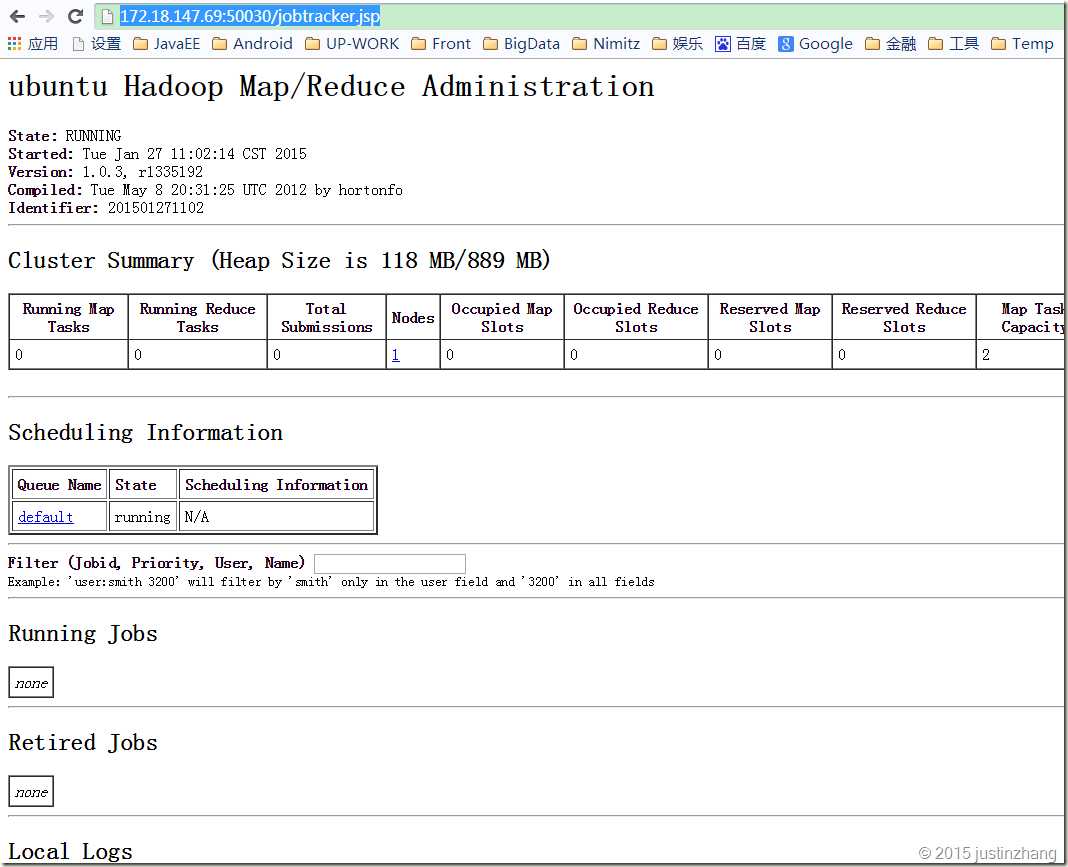Click the Reserved Reduce Slots column header
The image size is (1068, 867).
pos(904,317)
